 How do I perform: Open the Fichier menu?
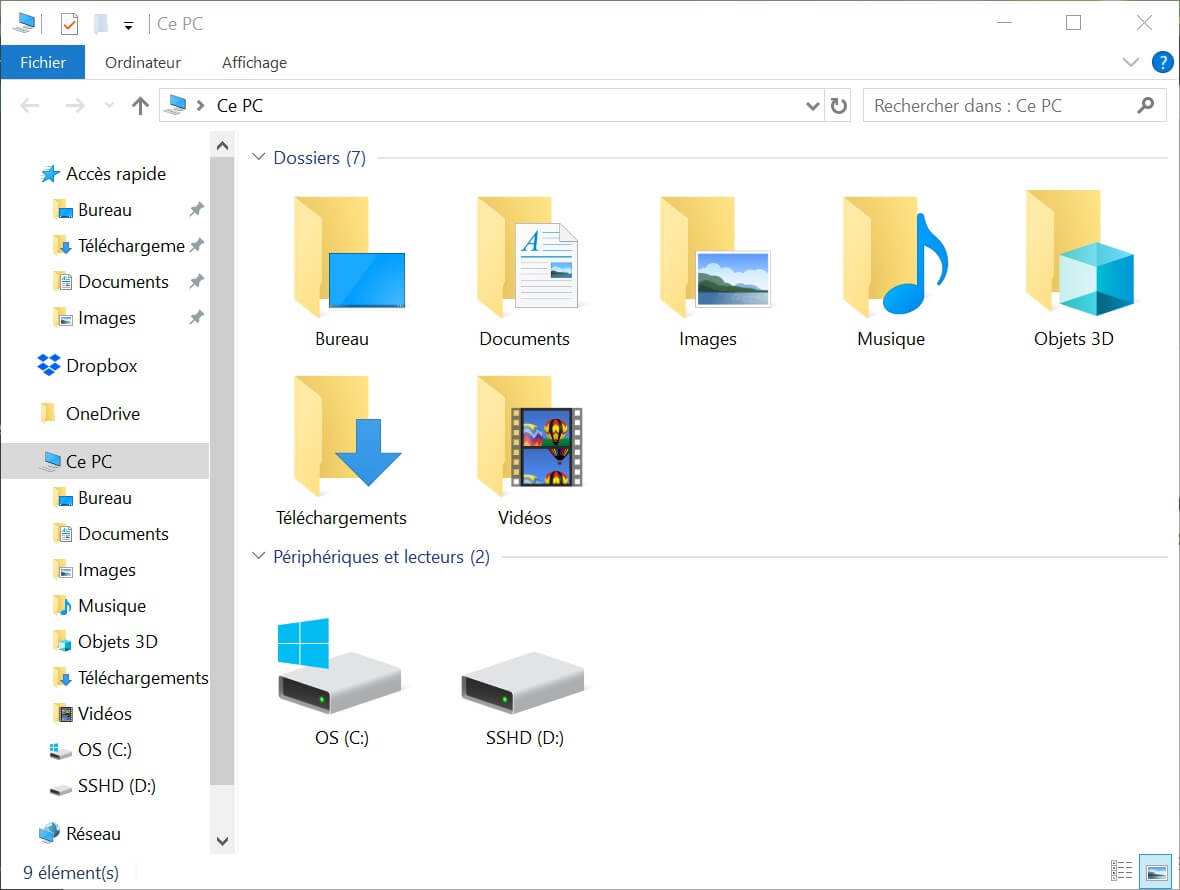point(43,62)
